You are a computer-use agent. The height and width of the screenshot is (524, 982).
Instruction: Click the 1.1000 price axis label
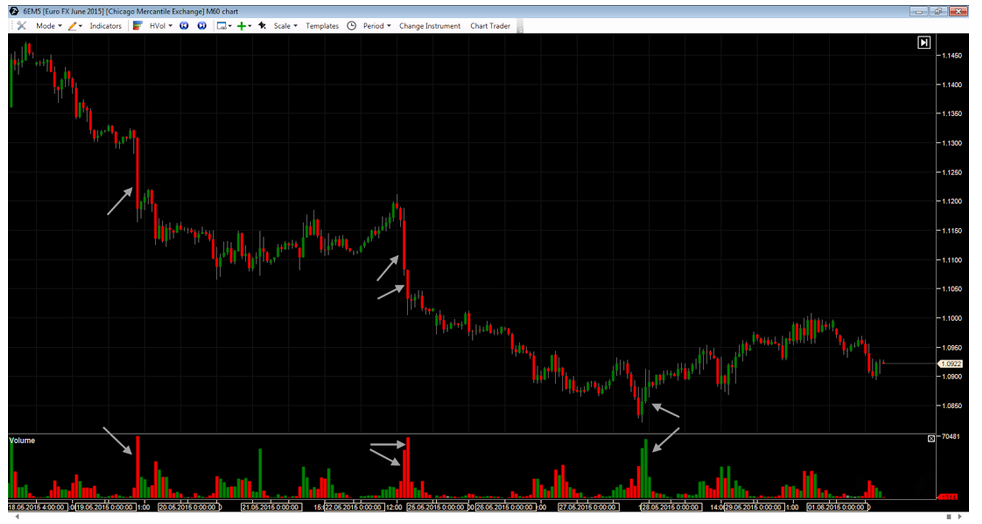tap(952, 318)
